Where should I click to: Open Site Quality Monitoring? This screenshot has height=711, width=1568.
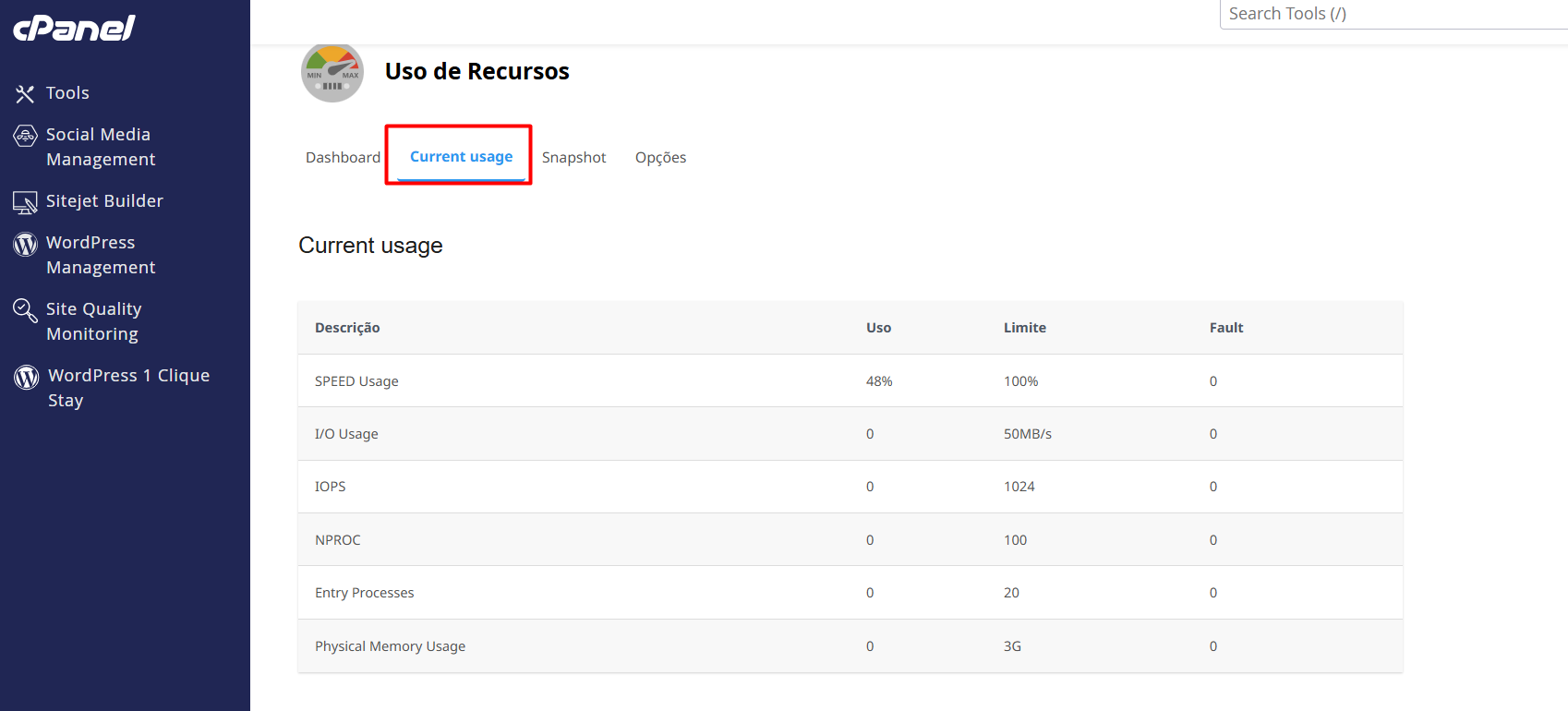94,321
